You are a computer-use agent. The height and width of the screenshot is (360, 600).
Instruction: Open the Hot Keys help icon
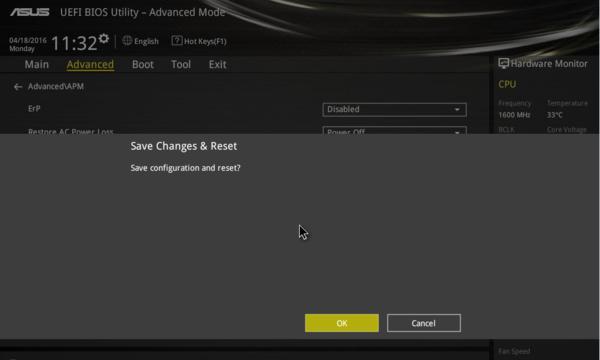click(177, 41)
